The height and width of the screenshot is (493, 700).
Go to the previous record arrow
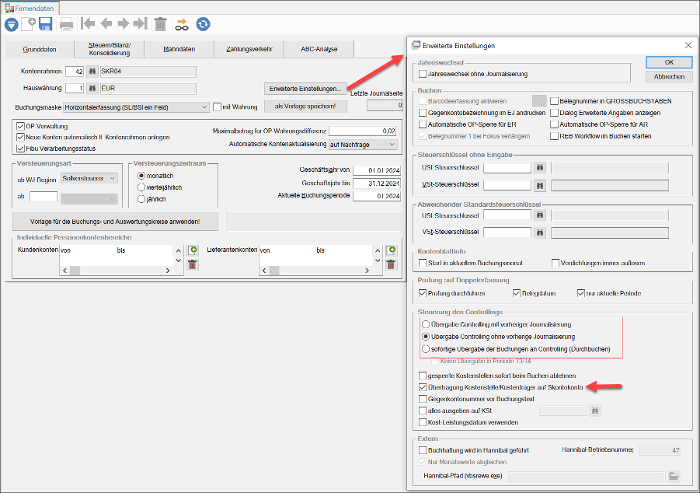(x=106, y=24)
